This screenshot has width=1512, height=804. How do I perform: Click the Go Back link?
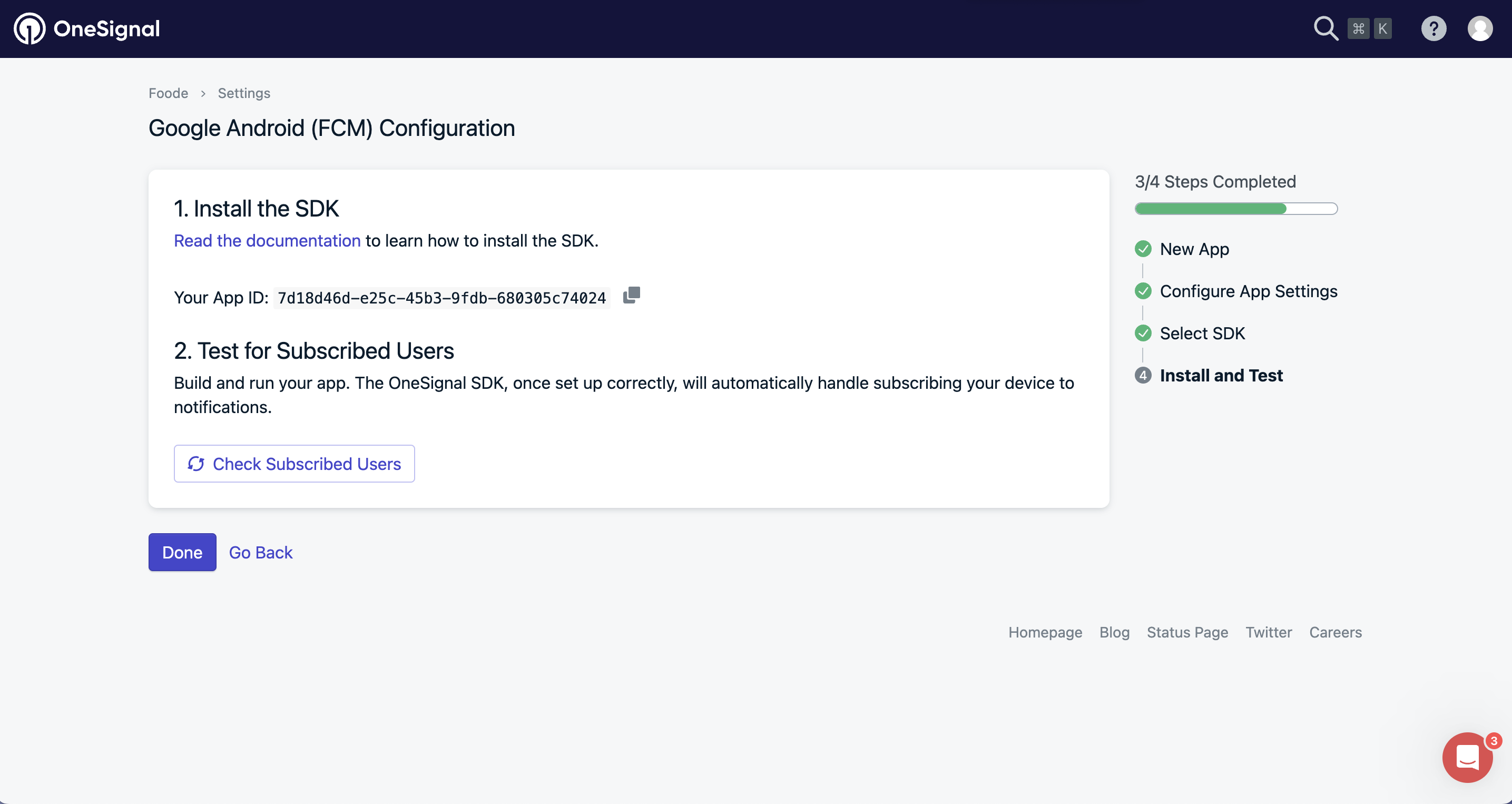tap(261, 552)
